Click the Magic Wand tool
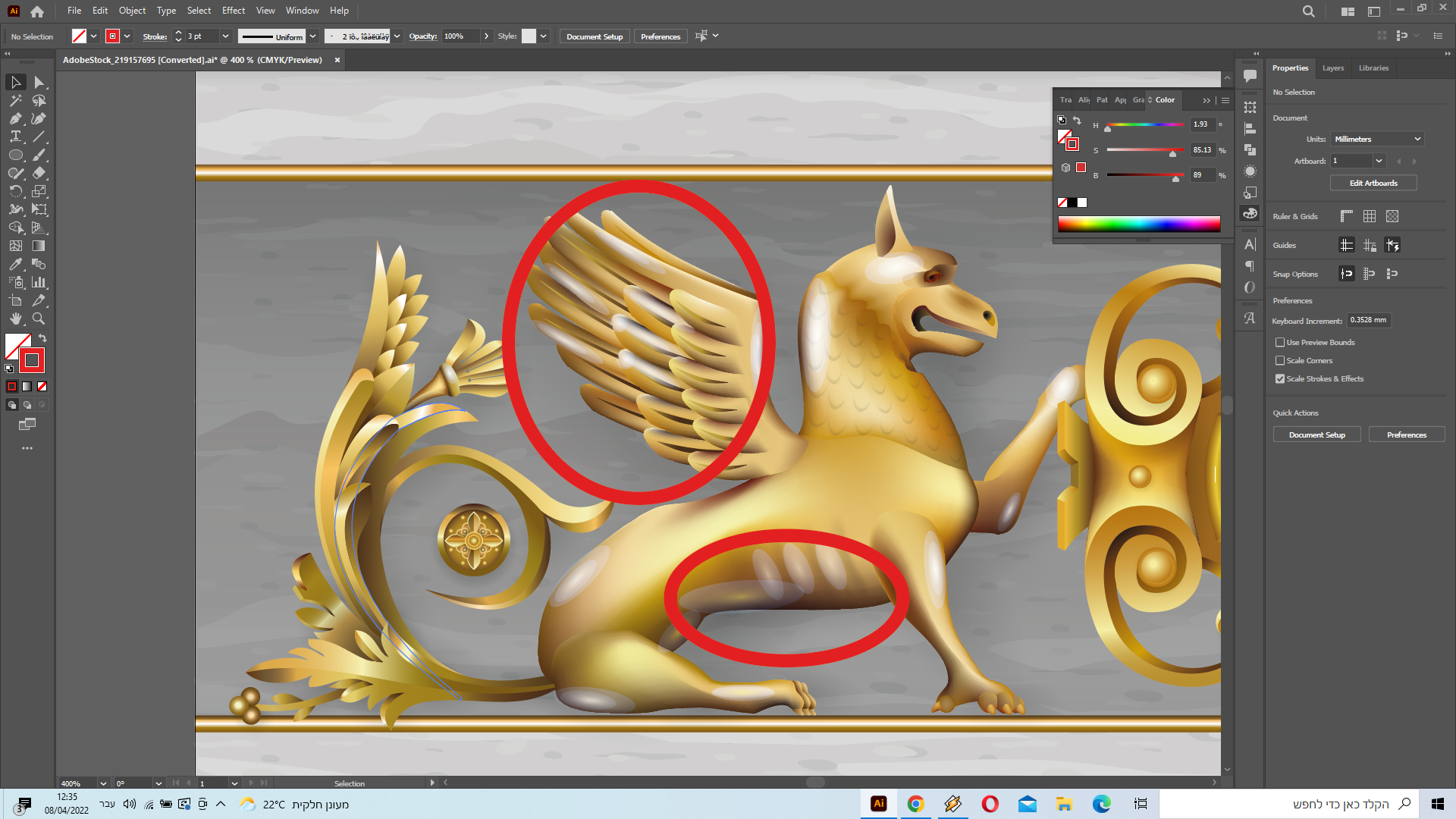 click(15, 100)
